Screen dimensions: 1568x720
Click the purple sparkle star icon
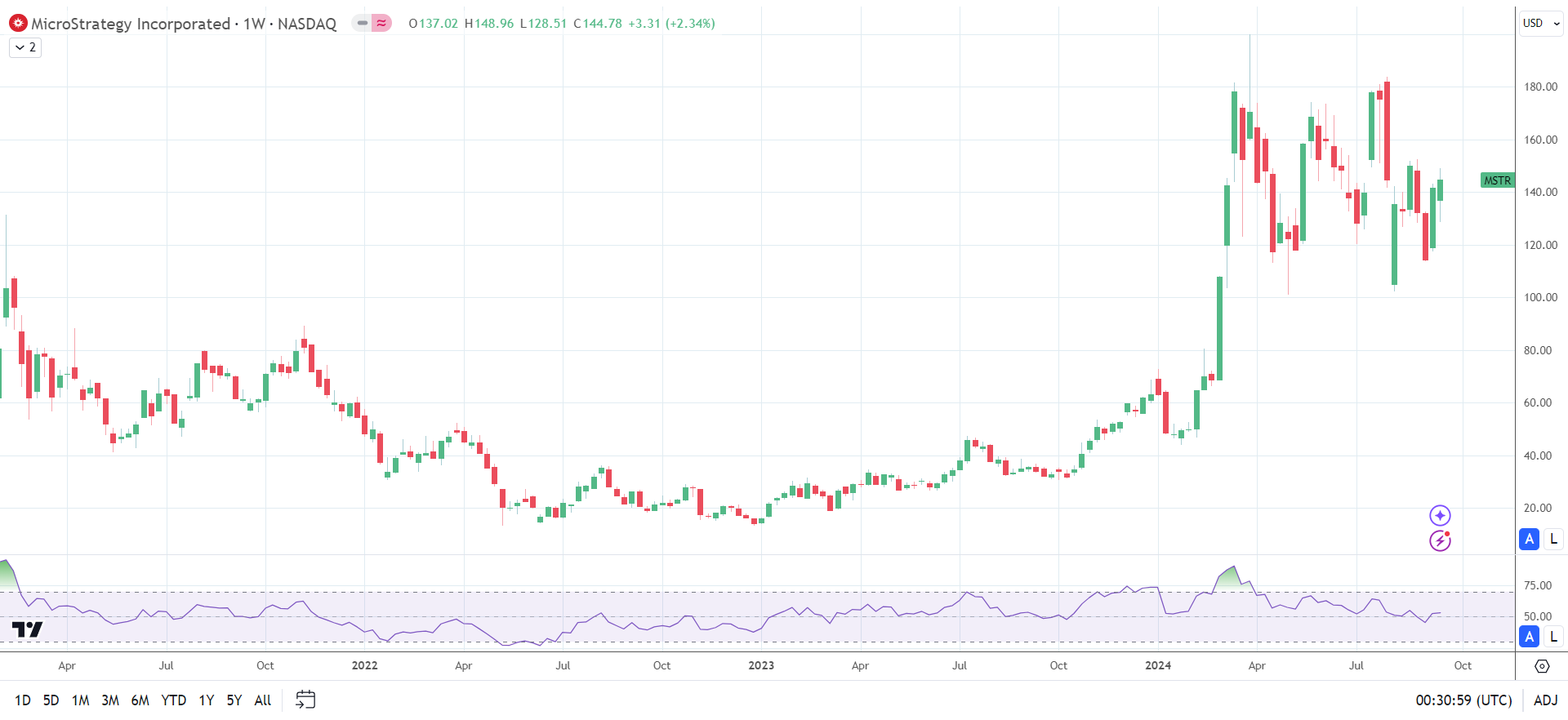click(x=1440, y=515)
